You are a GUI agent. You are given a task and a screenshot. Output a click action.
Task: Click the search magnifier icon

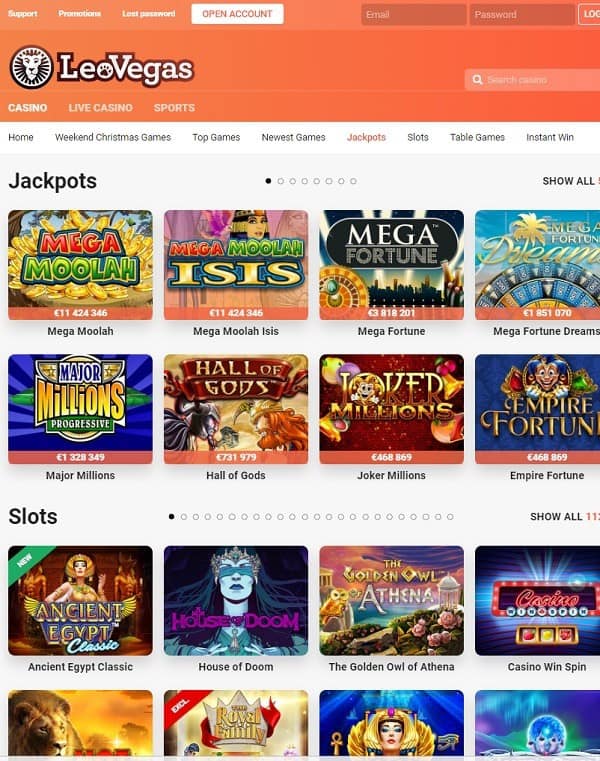click(477, 80)
